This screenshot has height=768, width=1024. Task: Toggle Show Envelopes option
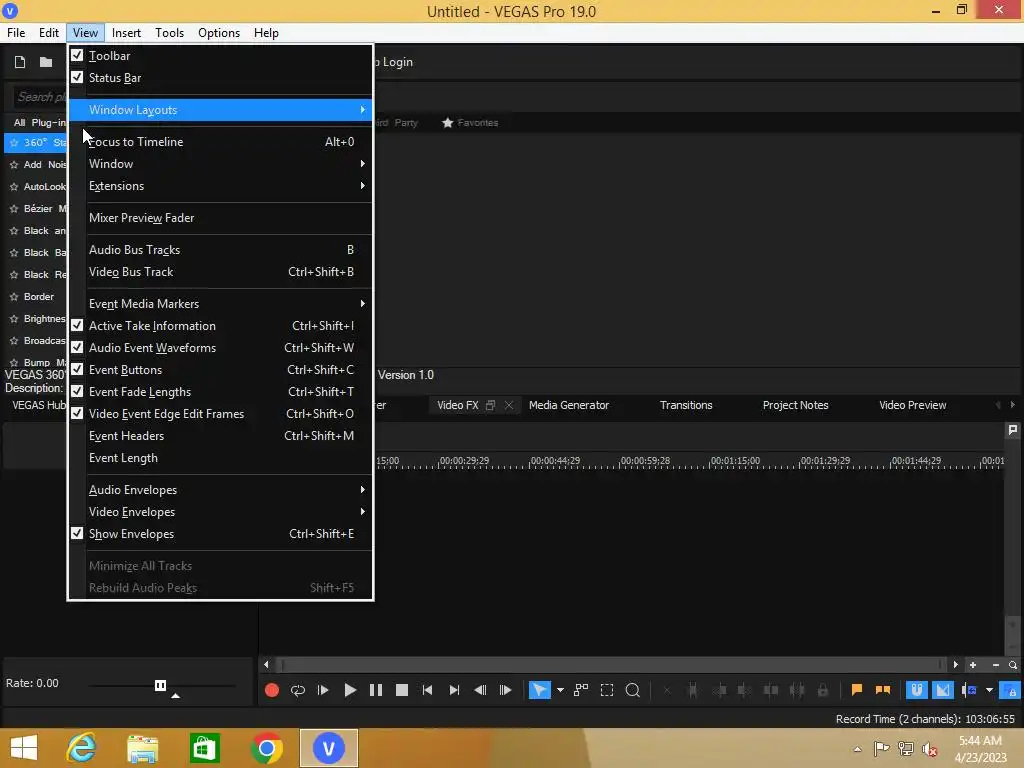tap(220, 534)
